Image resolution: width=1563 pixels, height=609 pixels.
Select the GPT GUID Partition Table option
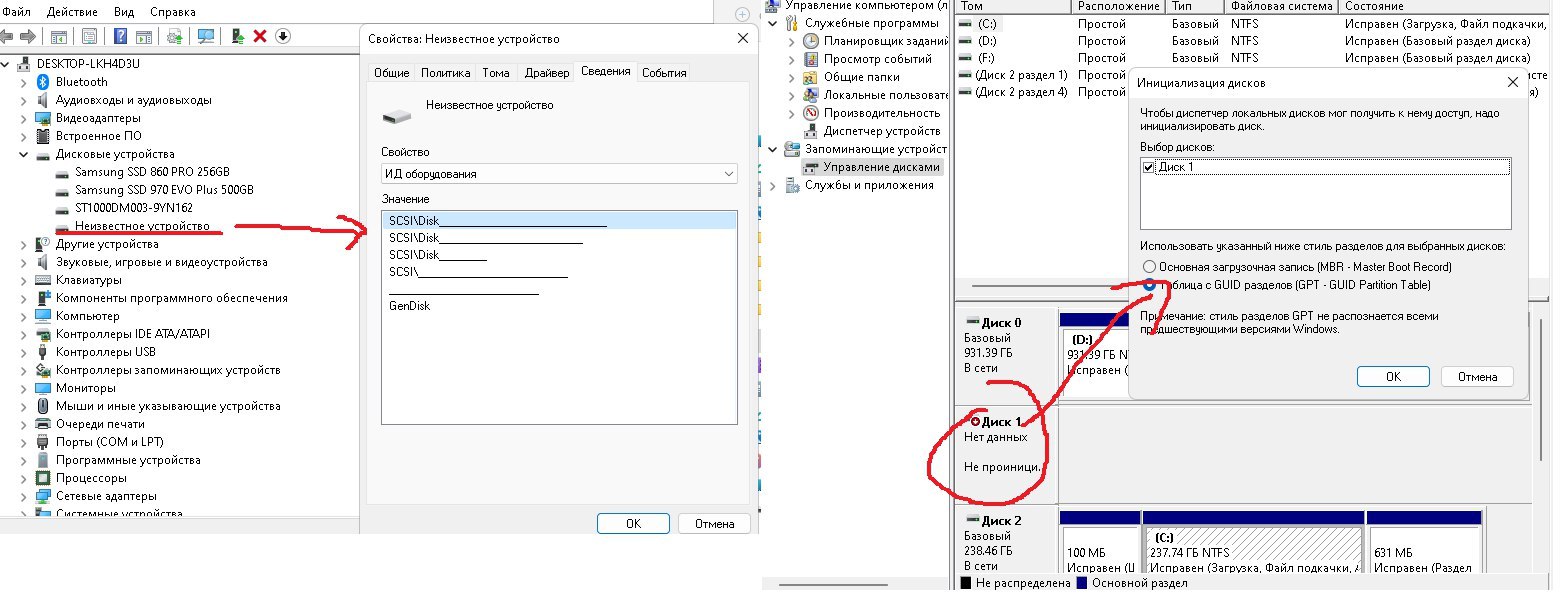pos(1149,285)
